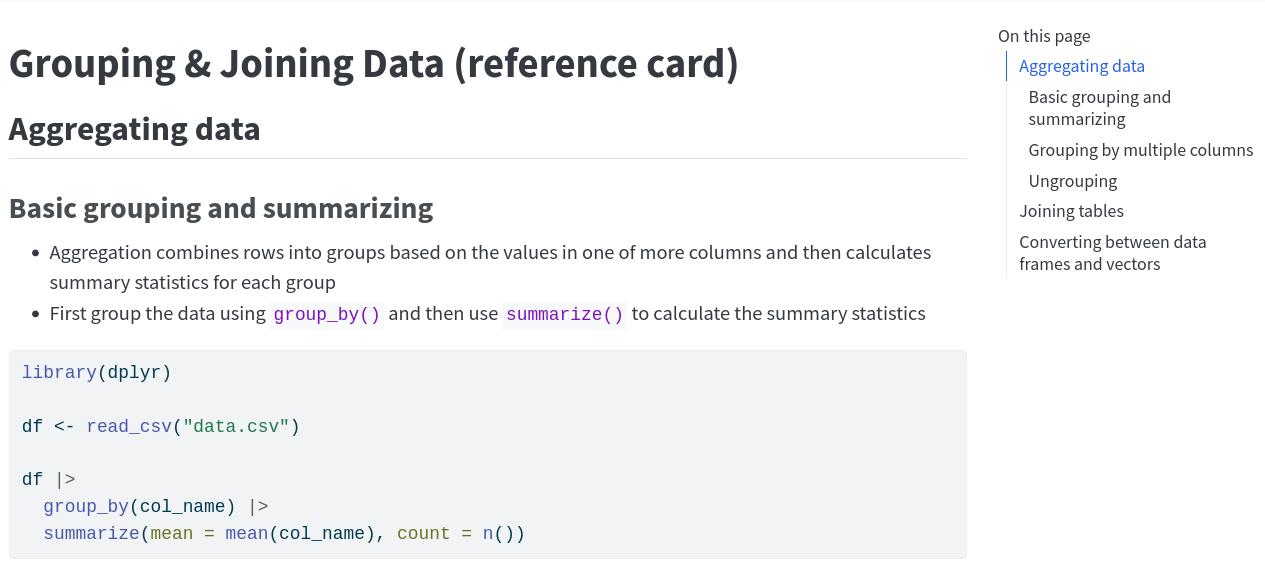
Task: Click the df |> pipe line in code
Action: [x=48, y=479]
